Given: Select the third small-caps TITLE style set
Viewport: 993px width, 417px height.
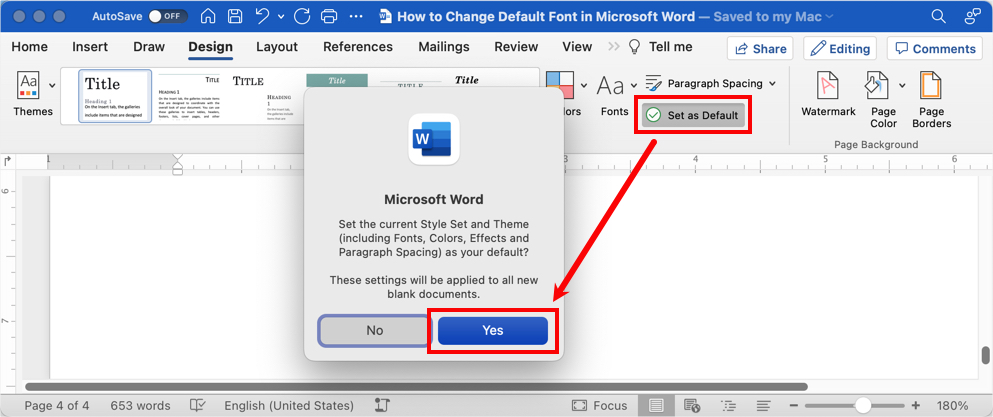Looking at the screenshot, I should [x=262, y=96].
